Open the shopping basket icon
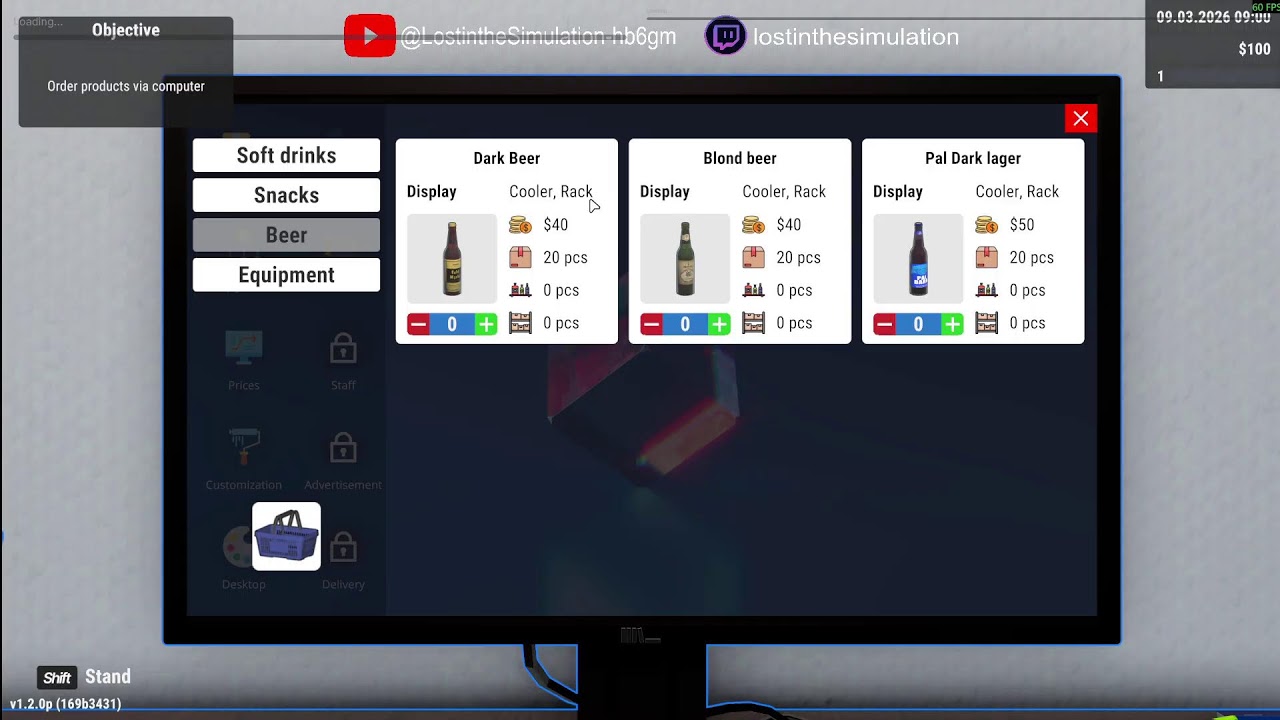Screen dimensions: 1280x720 (287, 537)
